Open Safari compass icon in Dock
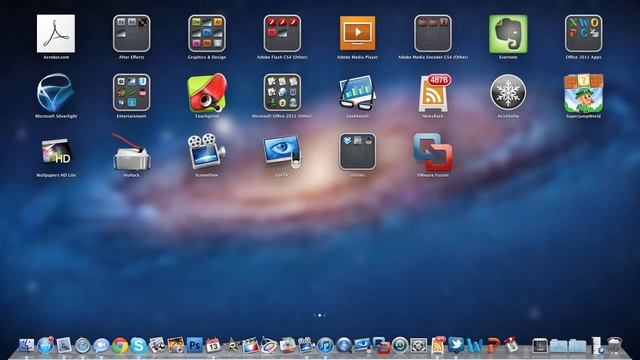The image size is (640, 360). (82, 346)
